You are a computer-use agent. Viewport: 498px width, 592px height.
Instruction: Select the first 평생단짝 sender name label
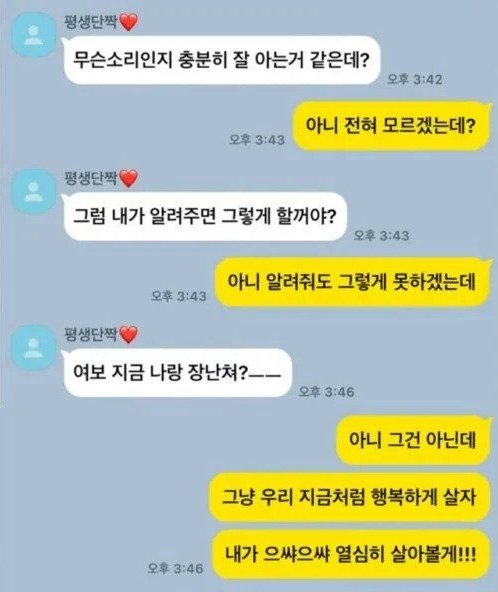click(91, 22)
